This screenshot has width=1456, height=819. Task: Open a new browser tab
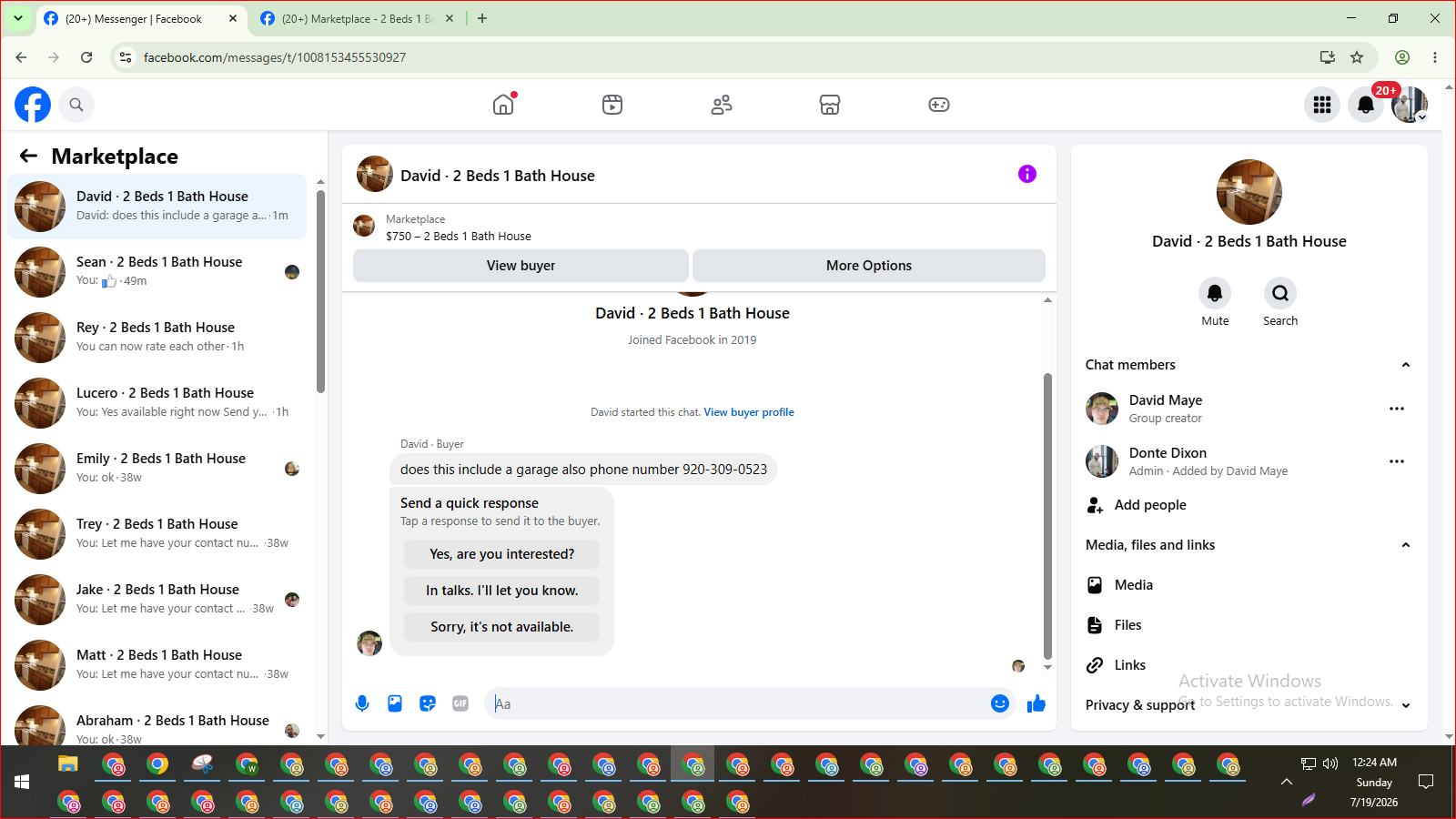click(x=482, y=18)
